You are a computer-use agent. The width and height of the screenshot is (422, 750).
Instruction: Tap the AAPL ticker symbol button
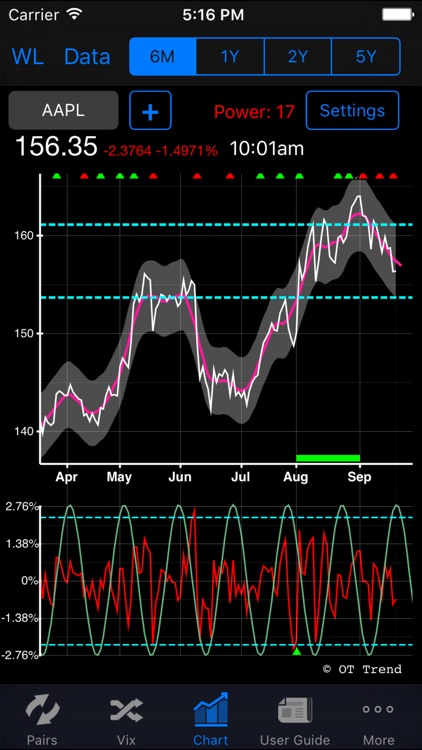[63, 110]
